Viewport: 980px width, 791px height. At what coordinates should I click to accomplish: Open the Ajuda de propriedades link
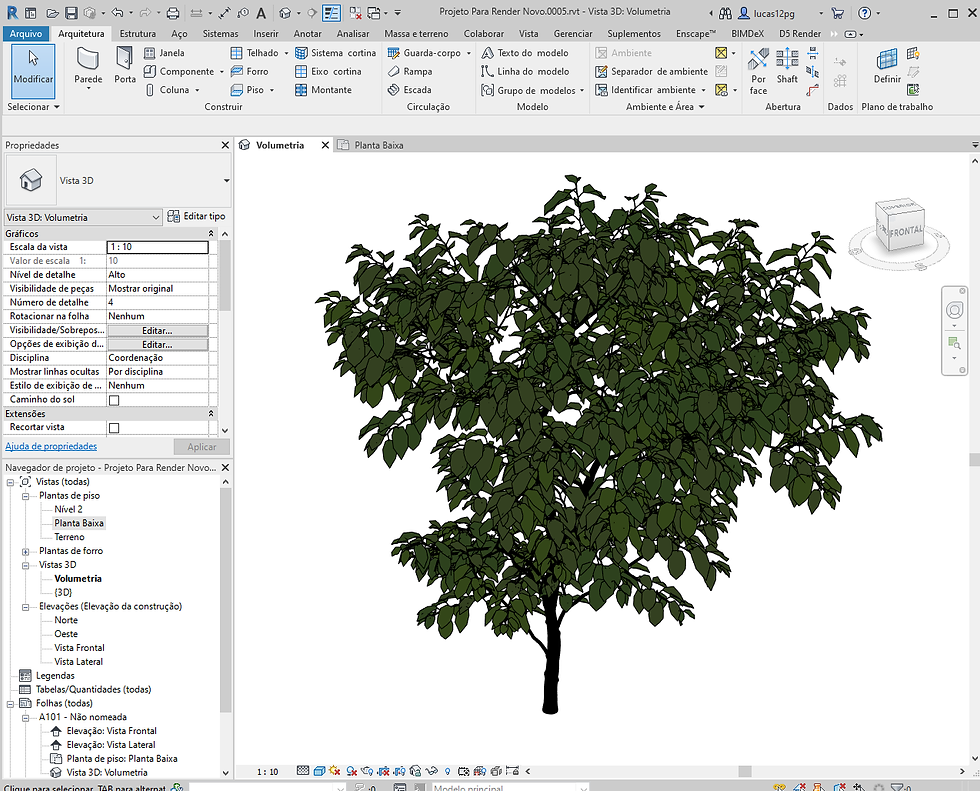click(51, 446)
